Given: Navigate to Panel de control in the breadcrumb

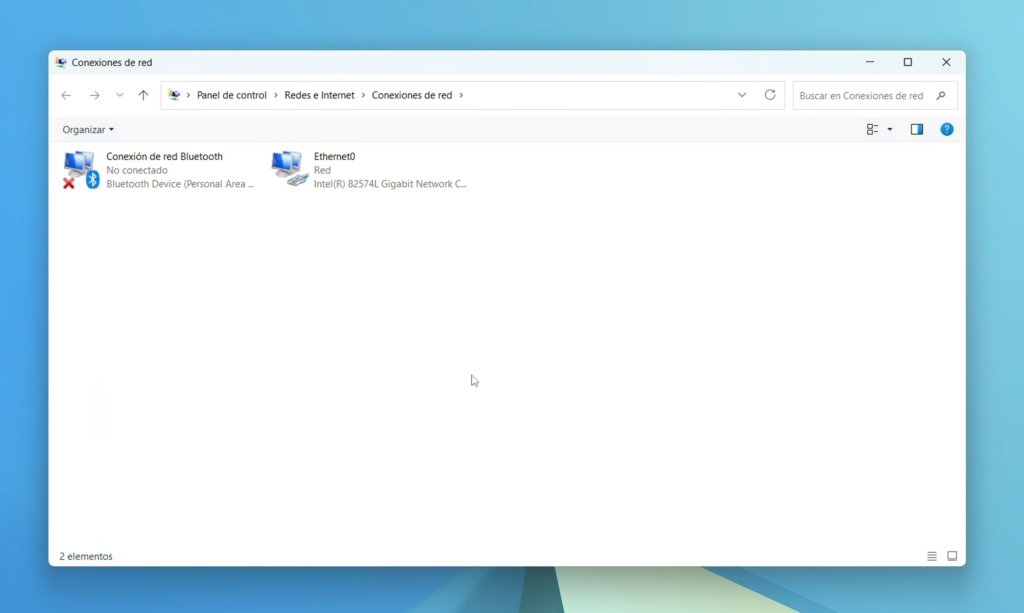Looking at the screenshot, I should (231, 96).
